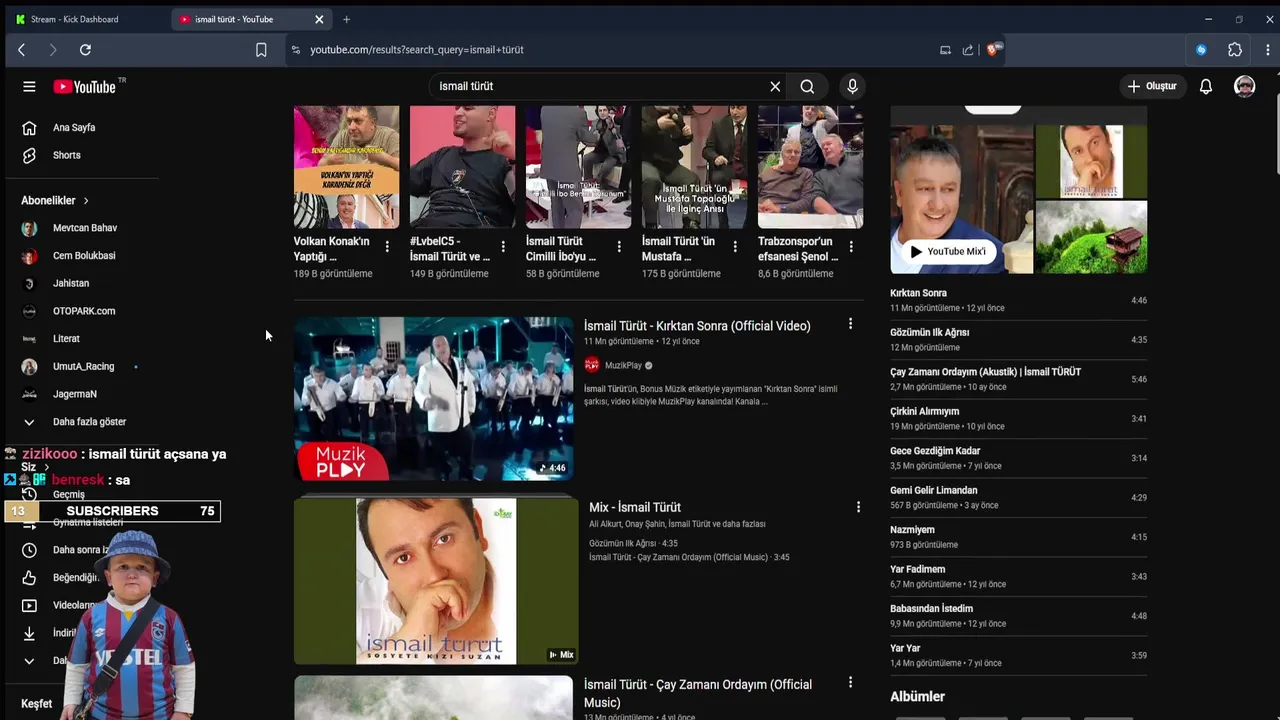1280x720 pixels.
Task: Open the Trabzonspor'un efsanesi Şenol short thumbnail
Action: tap(810, 167)
